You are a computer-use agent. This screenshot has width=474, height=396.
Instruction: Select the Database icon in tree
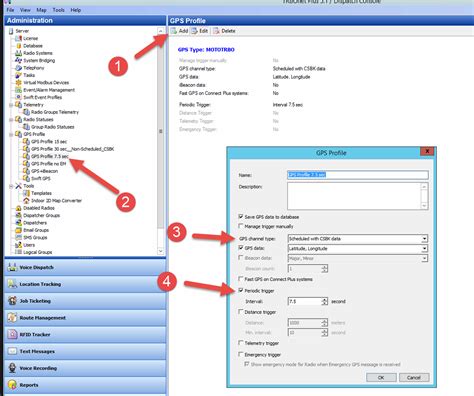19,46
